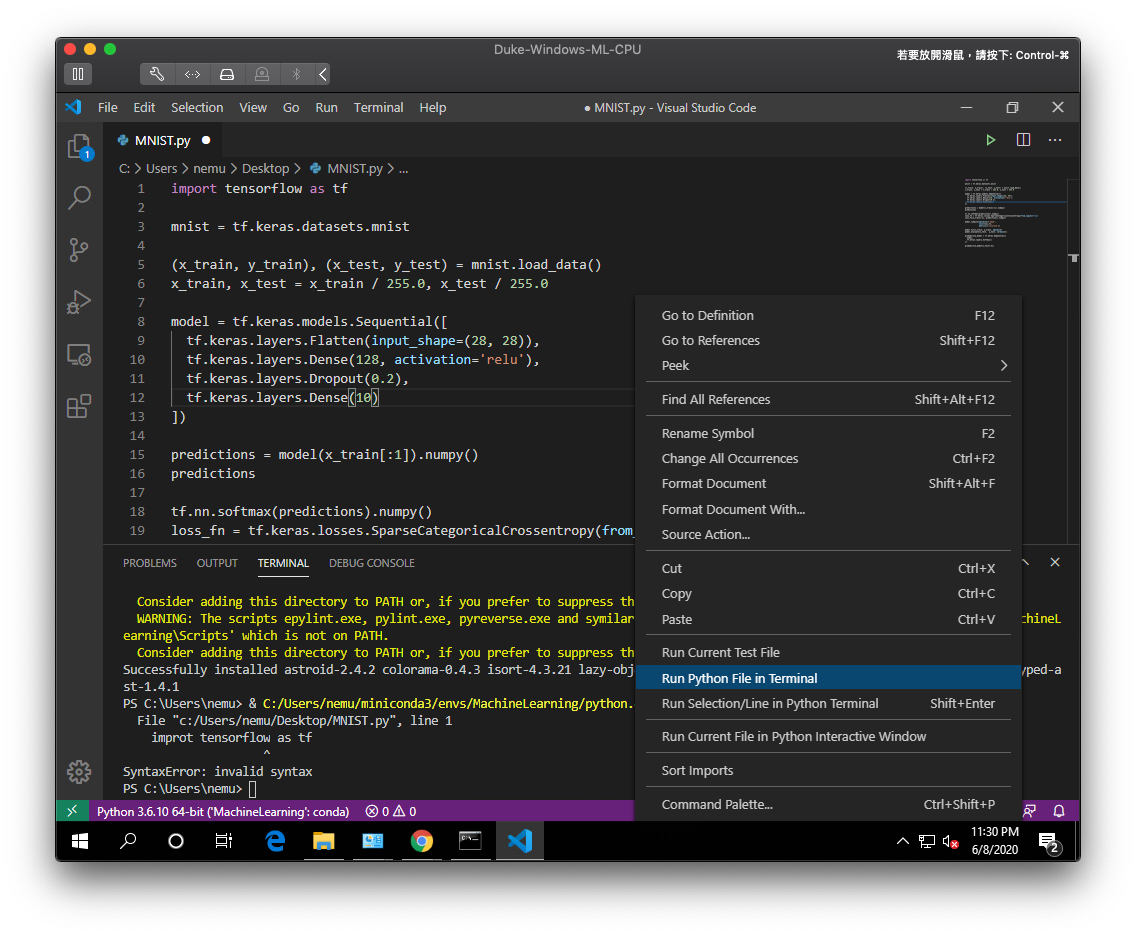Switch to the PROBLEMS tab

pyautogui.click(x=149, y=563)
